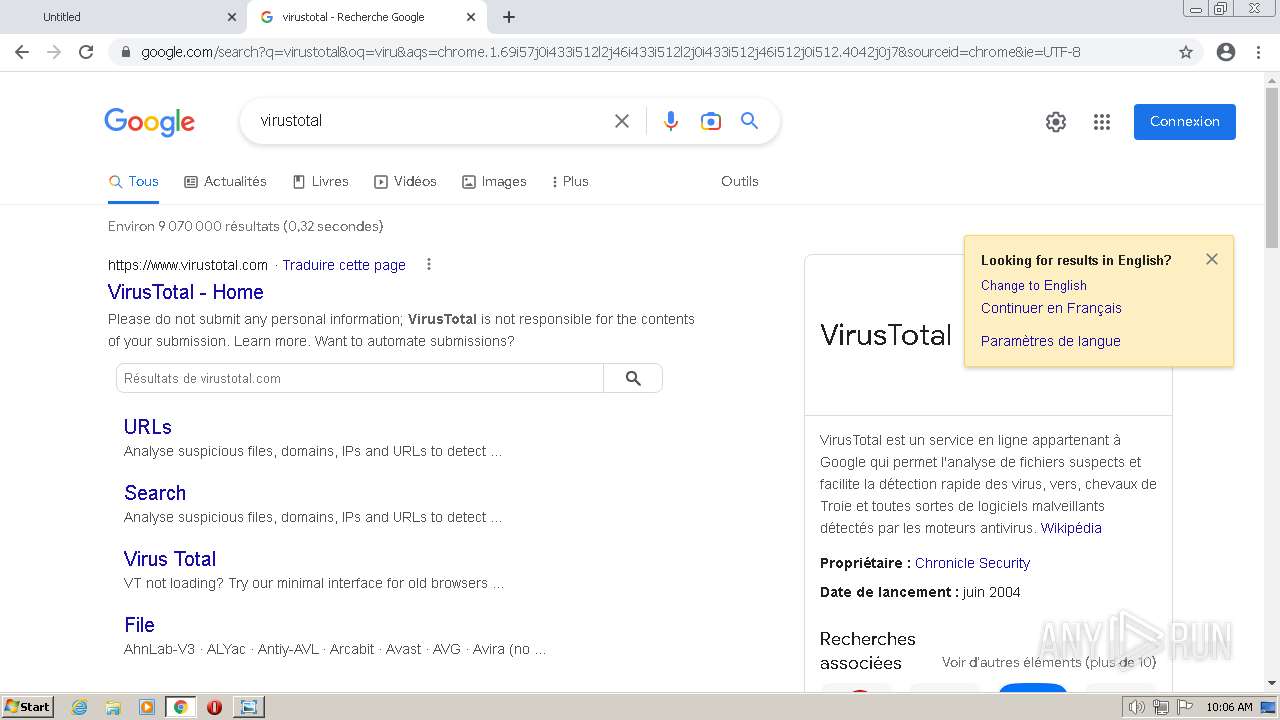1280x720 pixels.
Task: Focus the Google search input field
Action: pos(430,121)
